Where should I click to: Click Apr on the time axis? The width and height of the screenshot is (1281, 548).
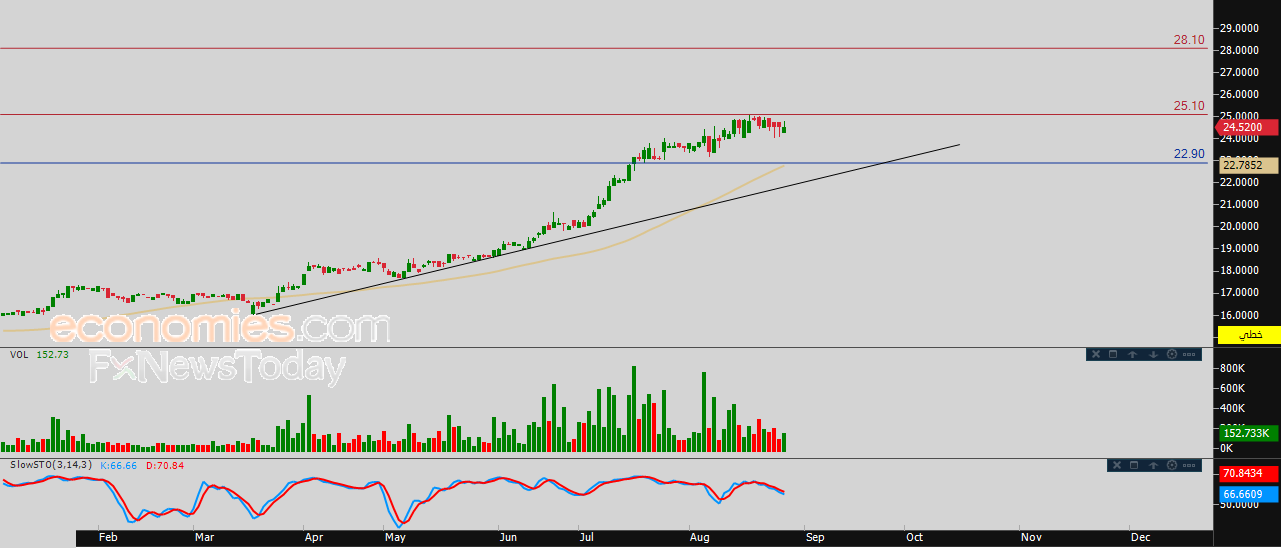click(x=314, y=537)
